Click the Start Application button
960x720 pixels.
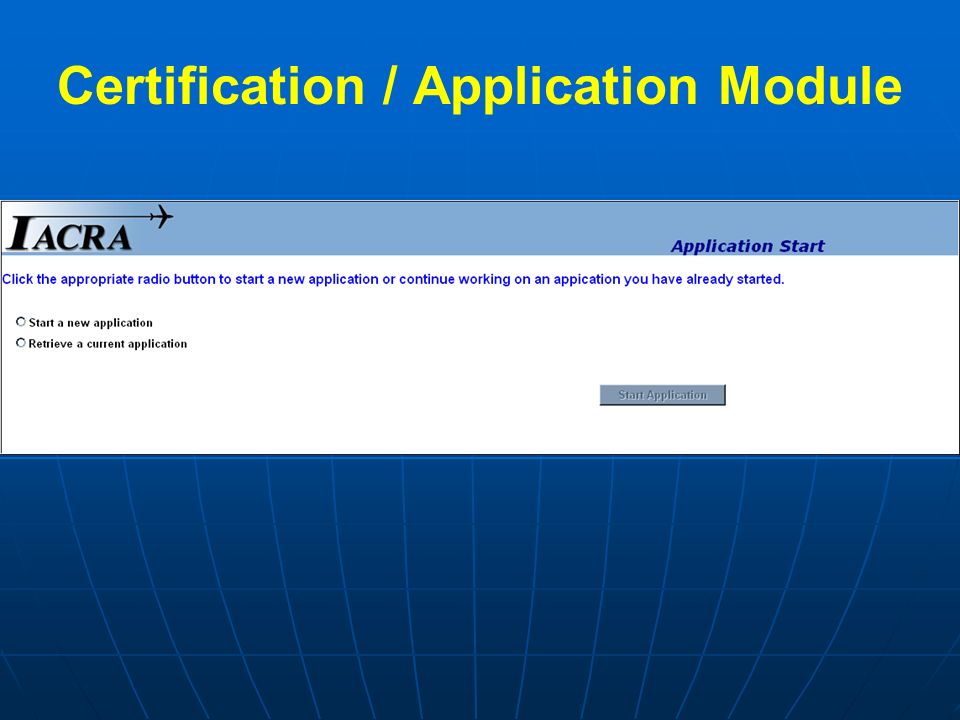pos(662,395)
